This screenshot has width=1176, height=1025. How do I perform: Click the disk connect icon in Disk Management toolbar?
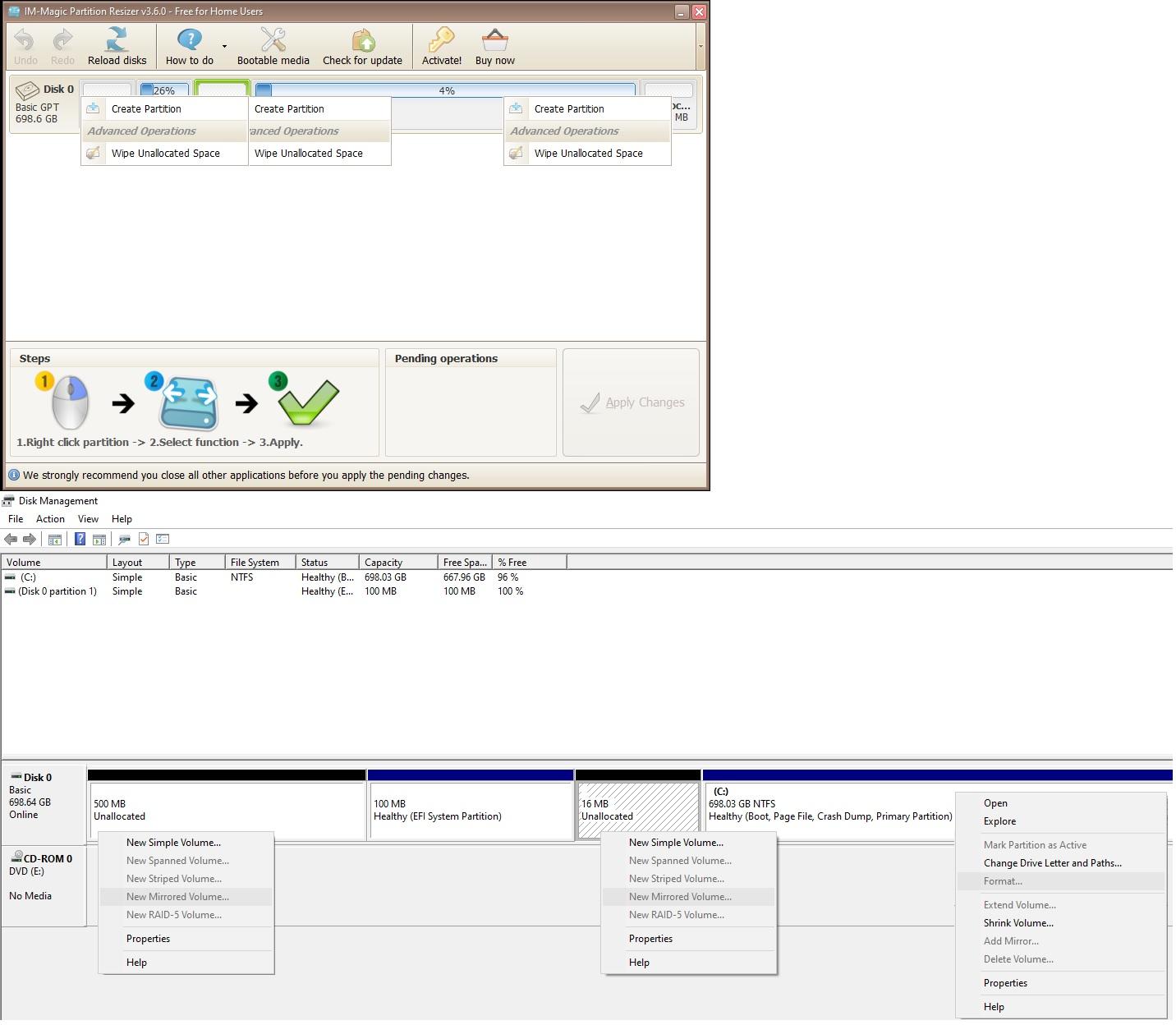[x=124, y=540]
